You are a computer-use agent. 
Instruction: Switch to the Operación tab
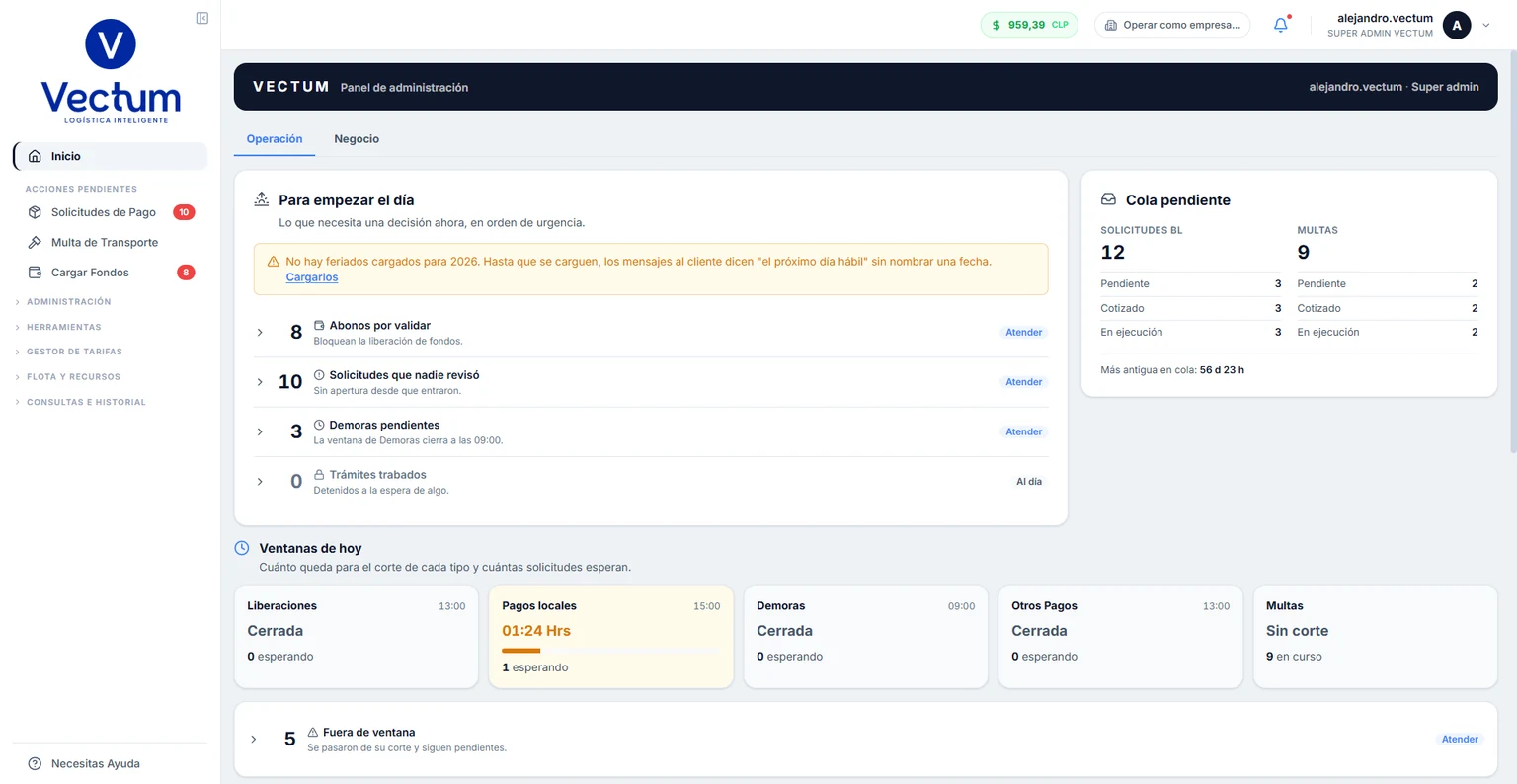pyautogui.click(x=275, y=139)
